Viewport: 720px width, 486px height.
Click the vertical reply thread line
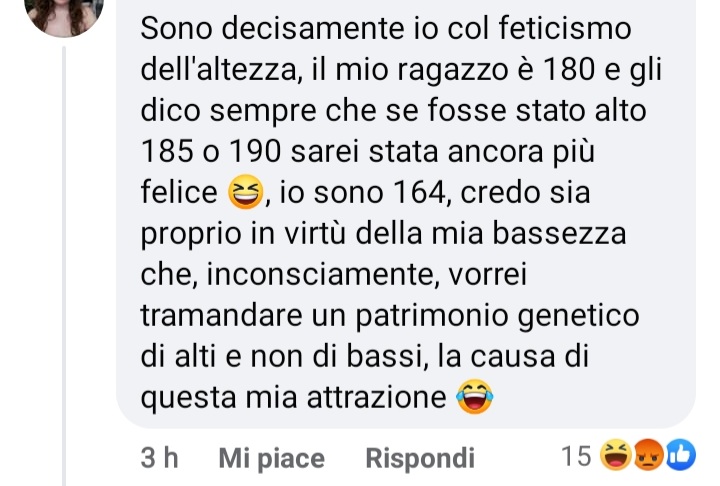(x=64, y=266)
